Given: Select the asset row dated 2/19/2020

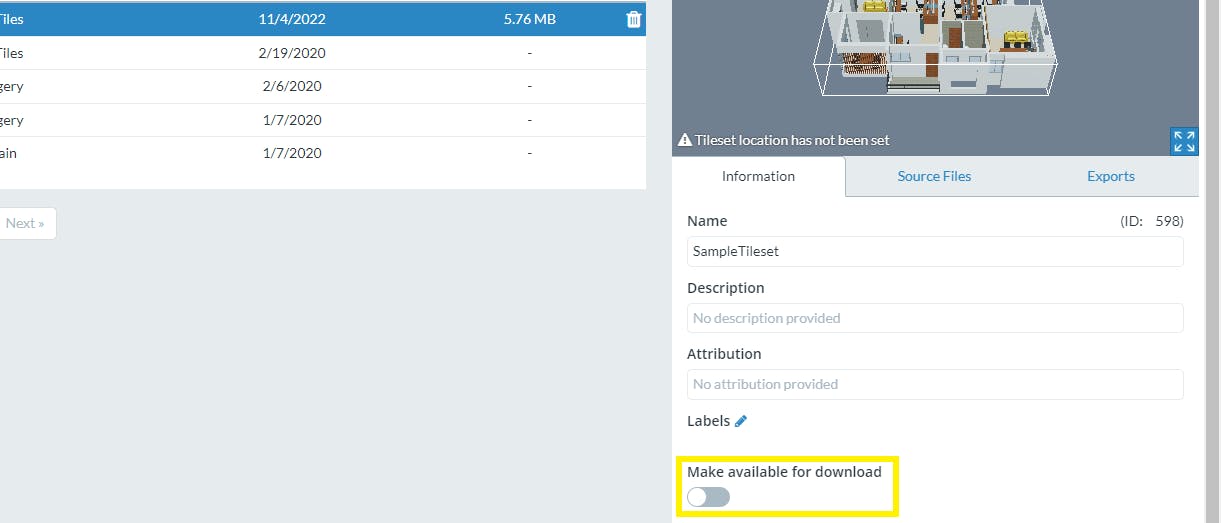Looking at the screenshot, I should tap(292, 53).
